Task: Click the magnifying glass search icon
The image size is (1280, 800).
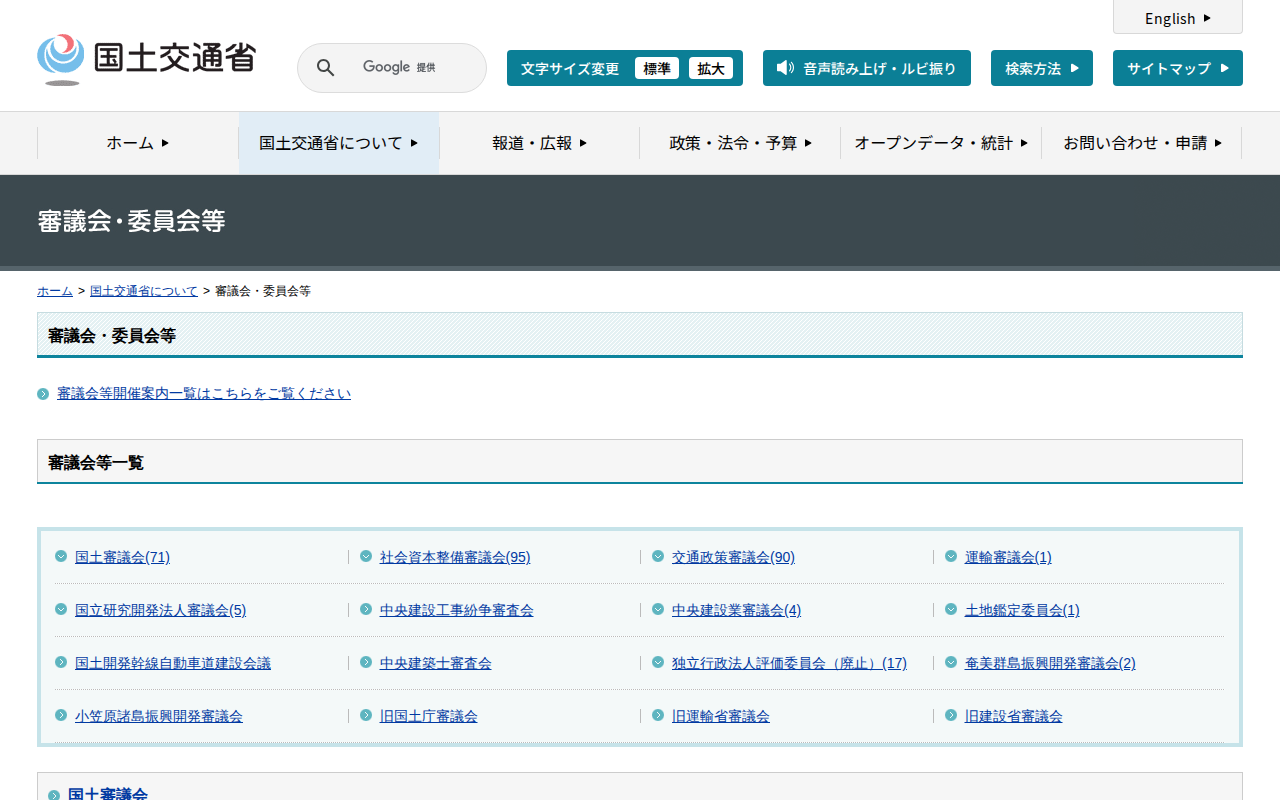Action: tap(325, 68)
